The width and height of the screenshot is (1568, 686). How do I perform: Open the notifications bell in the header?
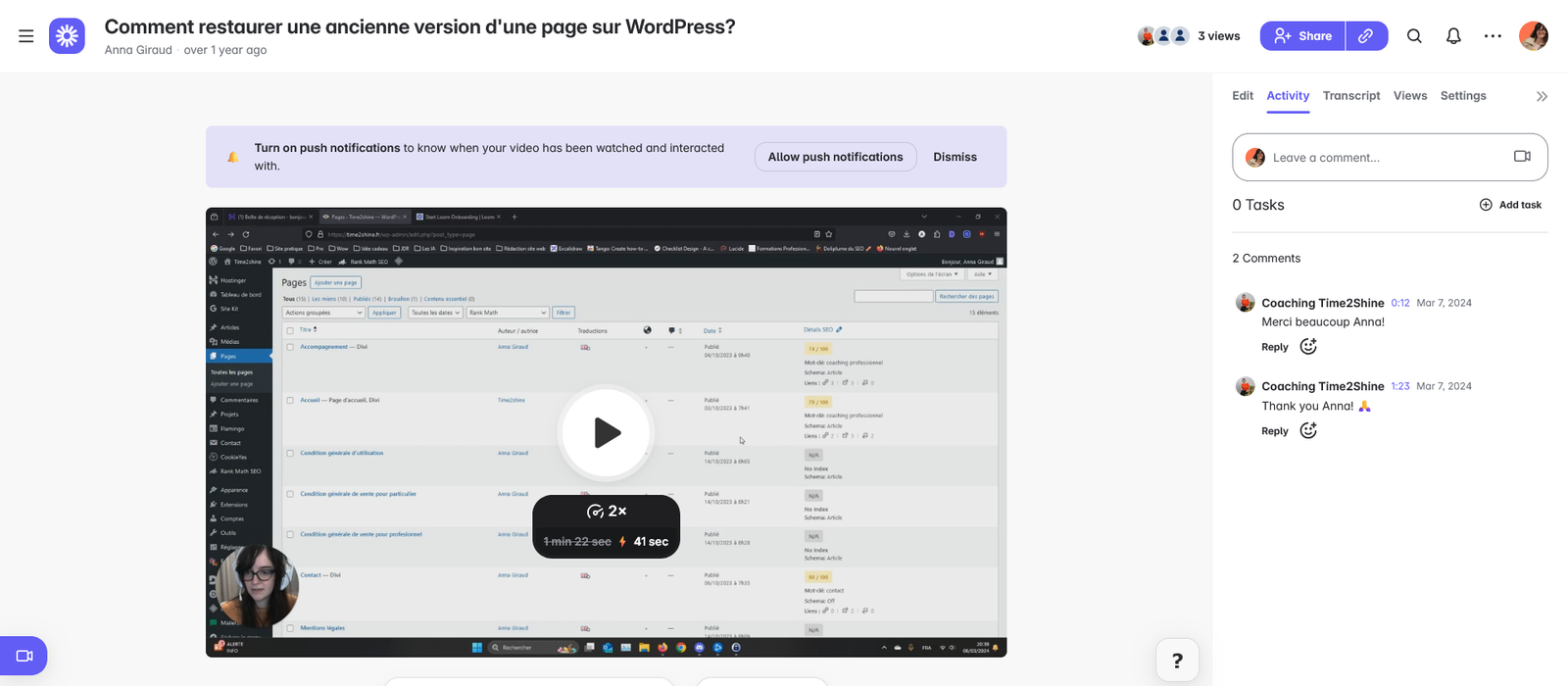point(1453,36)
